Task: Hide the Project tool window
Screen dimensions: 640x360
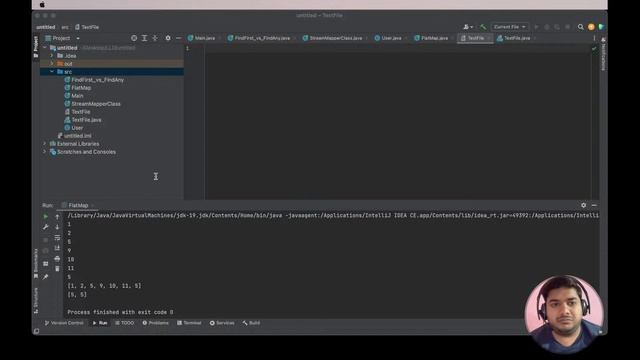Action: click(178, 38)
